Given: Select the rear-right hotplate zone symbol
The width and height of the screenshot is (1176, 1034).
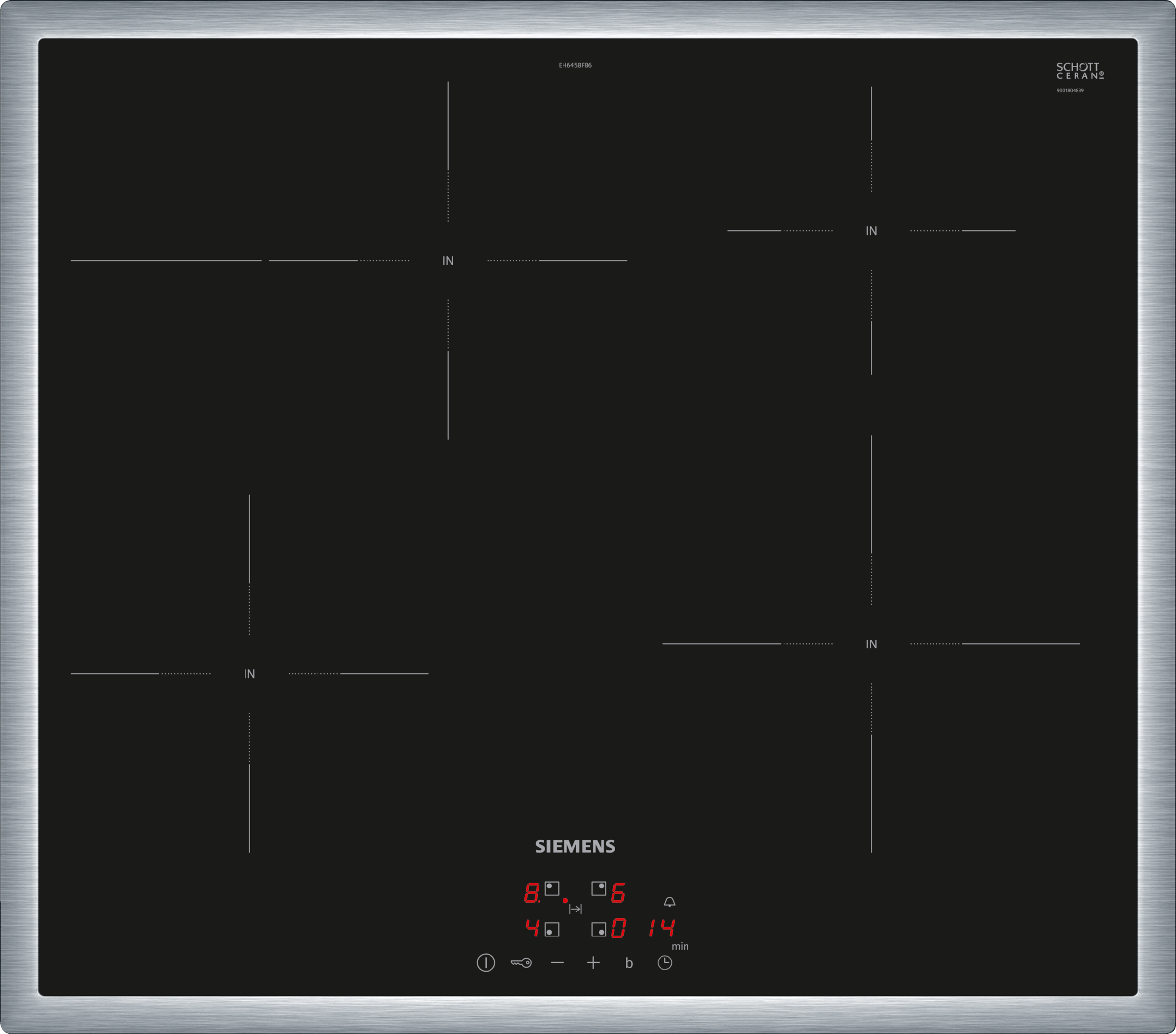Looking at the screenshot, I should click(598, 888).
